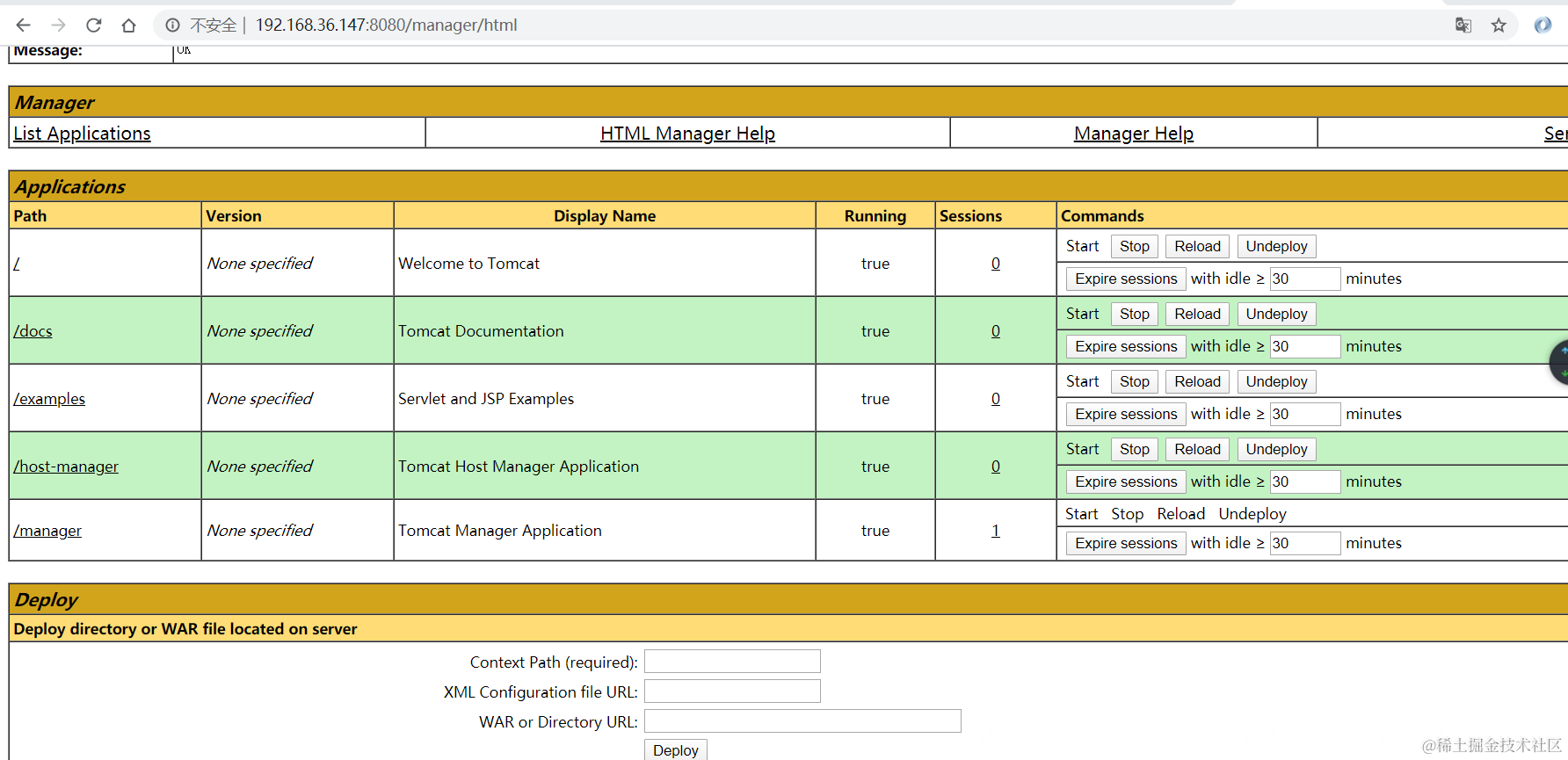Bookmark this page with the star icon
This screenshot has height=760, width=1568.
pyautogui.click(x=1499, y=25)
